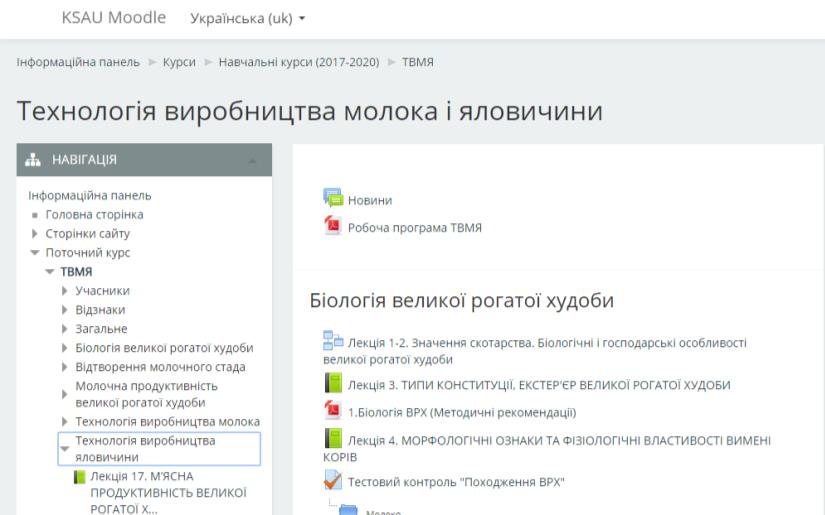This screenshot has height=515, width=825.
Task: Expand the Сторінки сайту tree node
Action: pyautogui.click(x=35, y=233)
